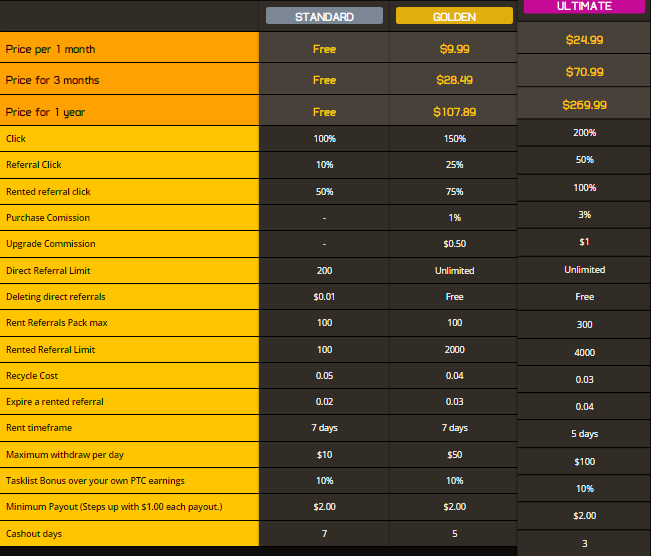This screenshot has width=651, height=556.
Task: Click the Ultimate 50% Referral Click value
Action: tap(585, 160)
